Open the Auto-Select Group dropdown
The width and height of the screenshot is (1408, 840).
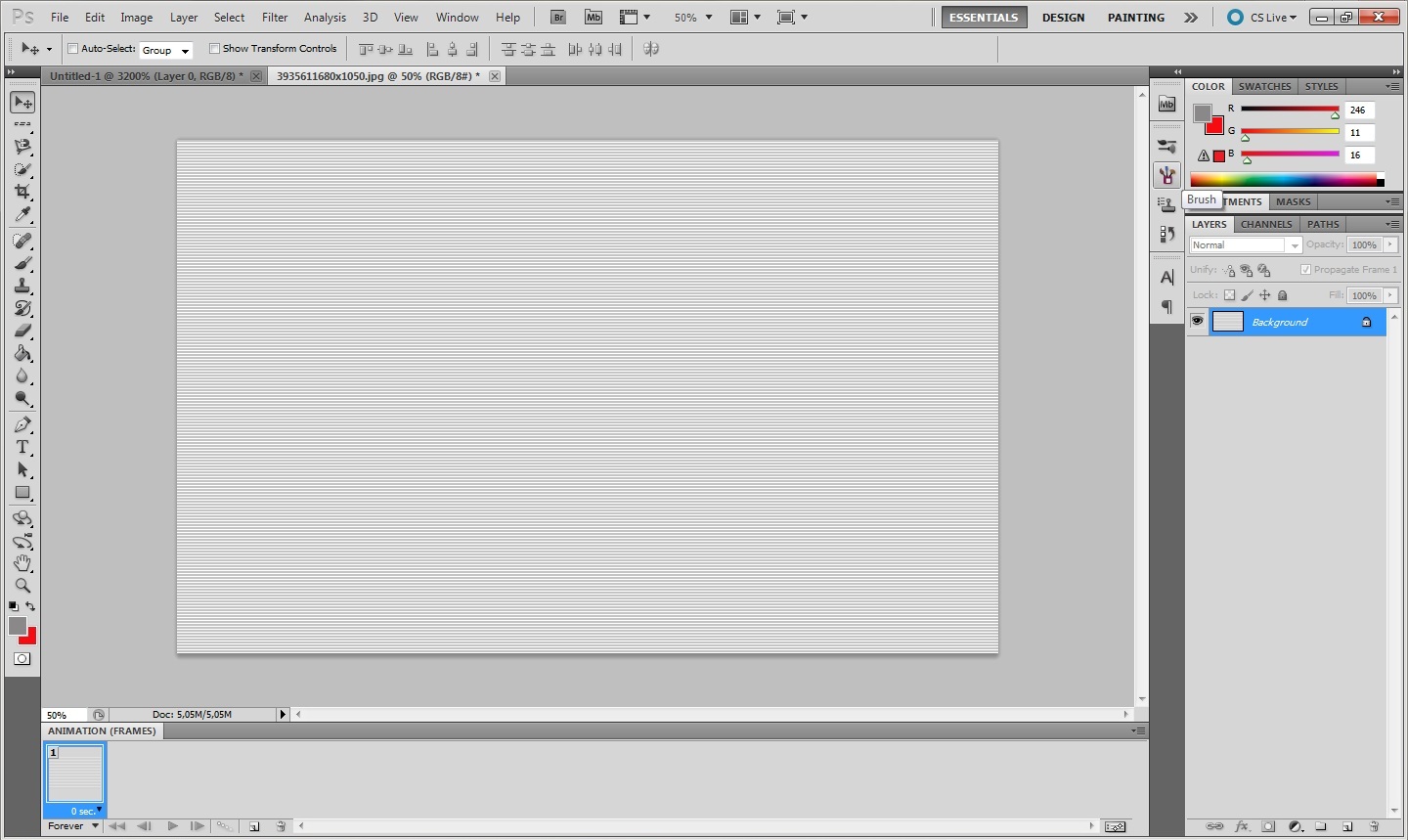[x=165, y=50]
